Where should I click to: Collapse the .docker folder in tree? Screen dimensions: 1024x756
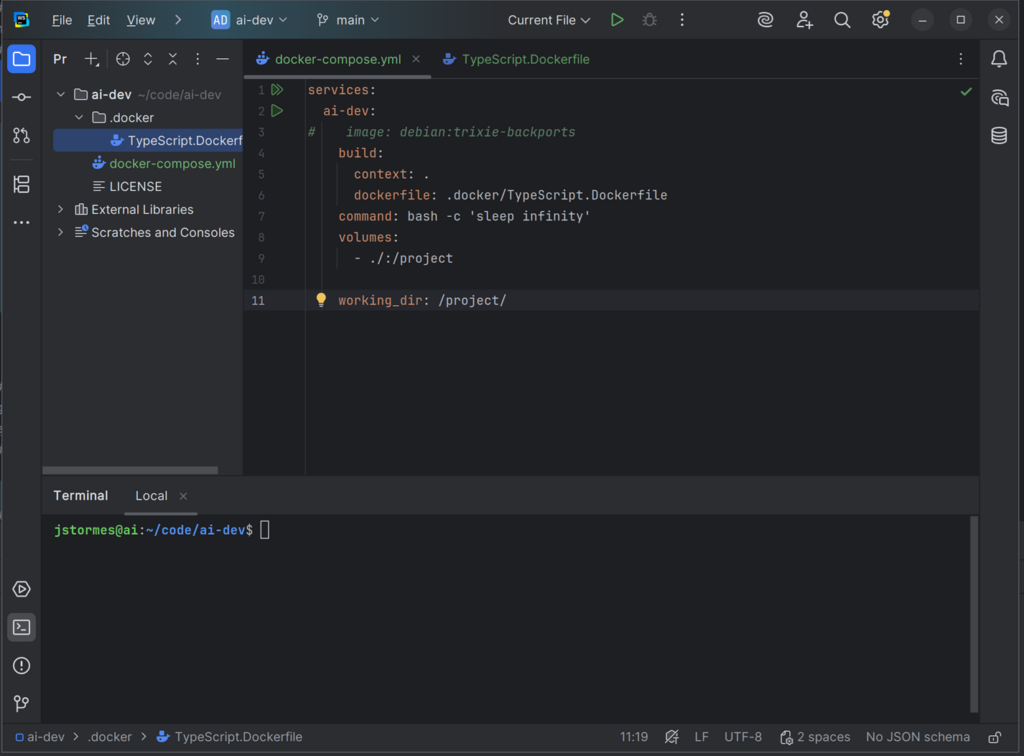coord(80,118)
